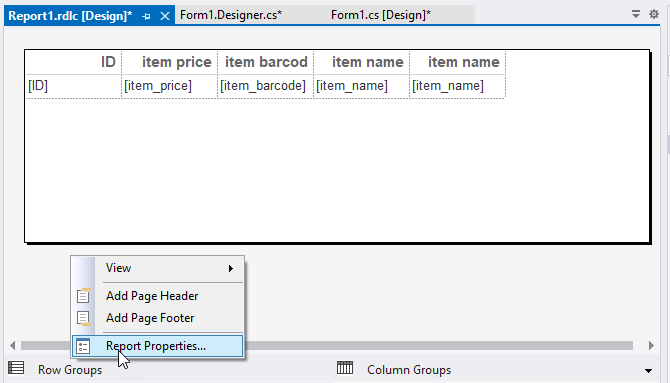Select the [item_price] data cell
The image size is (670, 383).
click(170, 86)
